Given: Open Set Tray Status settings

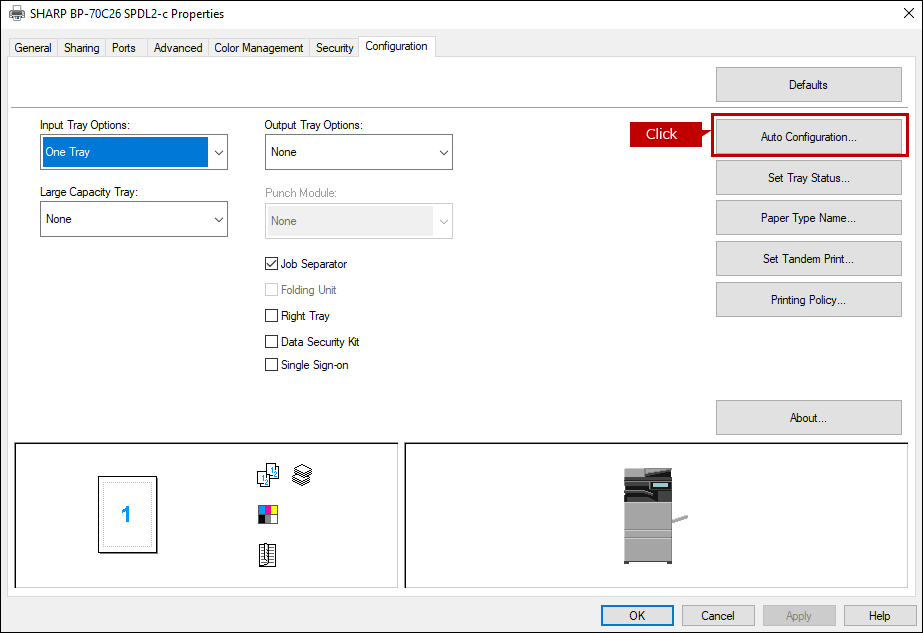Looking at the screenshot, I should (808, 178).
